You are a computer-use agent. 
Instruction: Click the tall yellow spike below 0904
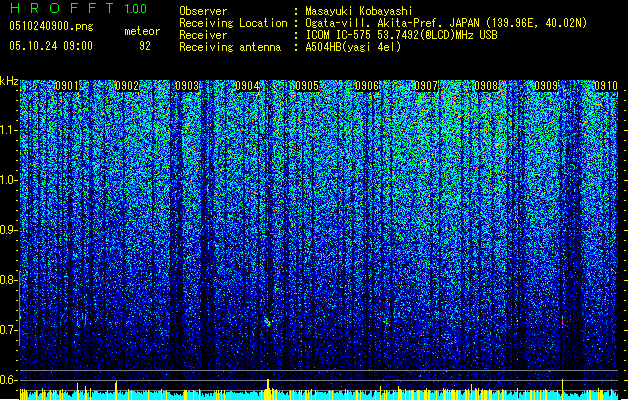point(268,388)
